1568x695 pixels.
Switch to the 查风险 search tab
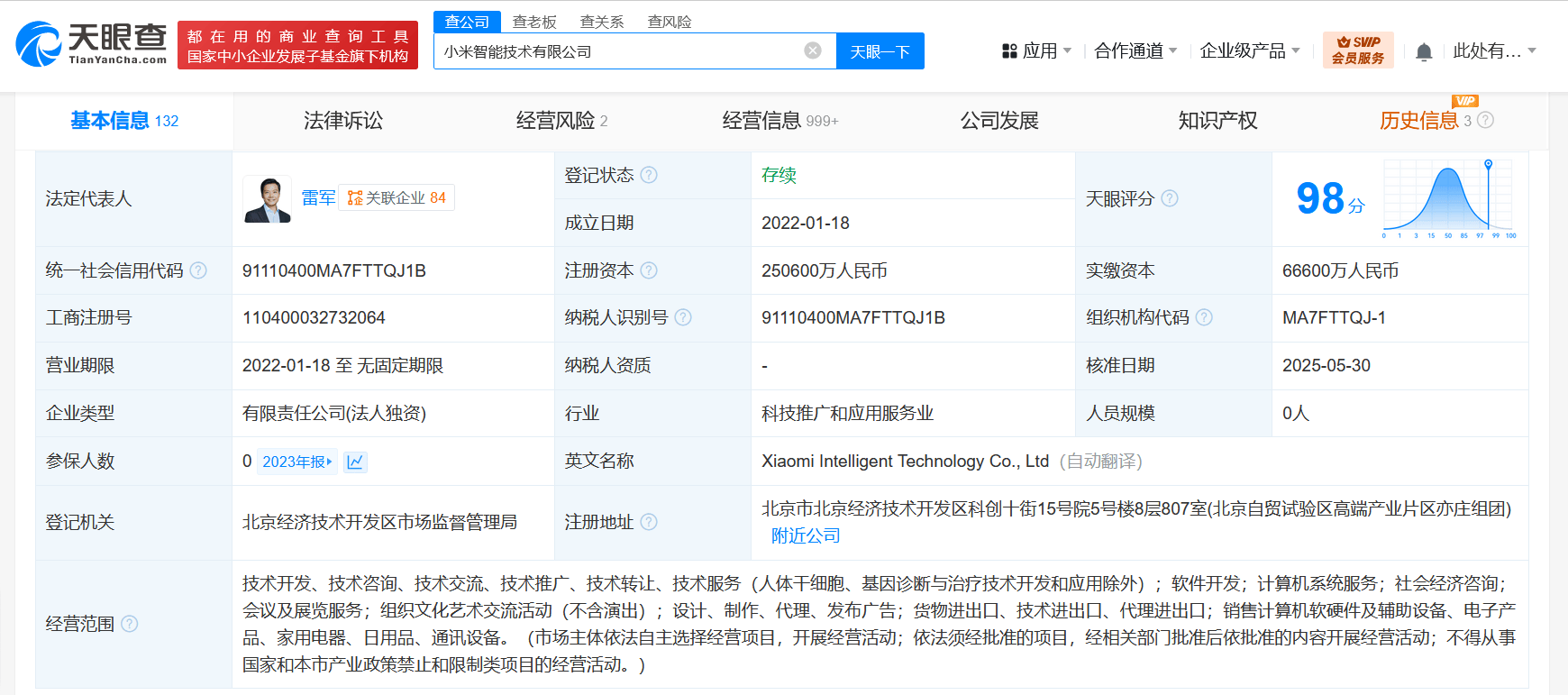pyautogui.click(x=670, y=22)
